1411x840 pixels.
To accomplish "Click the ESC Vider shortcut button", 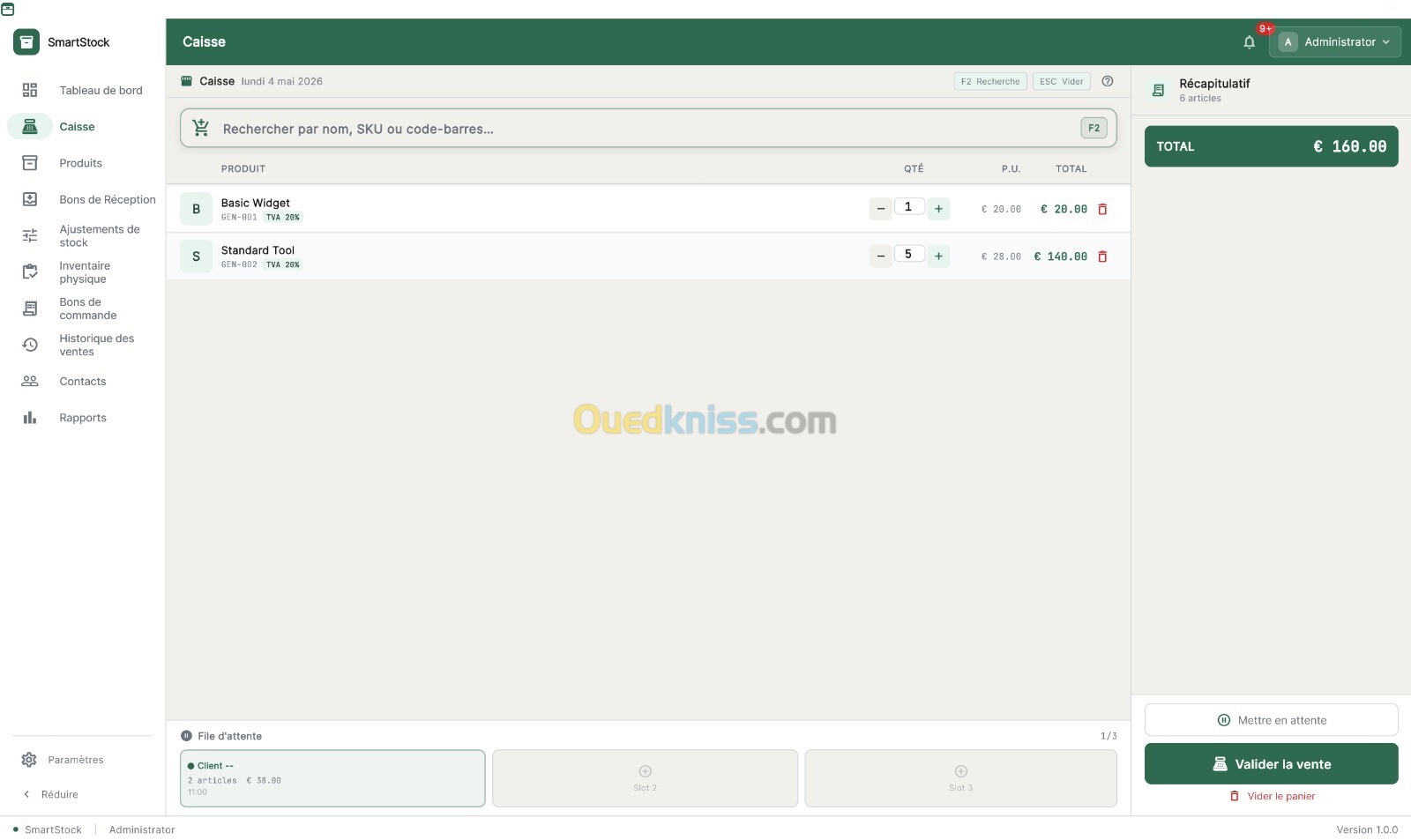I will tap(1061, 81).
